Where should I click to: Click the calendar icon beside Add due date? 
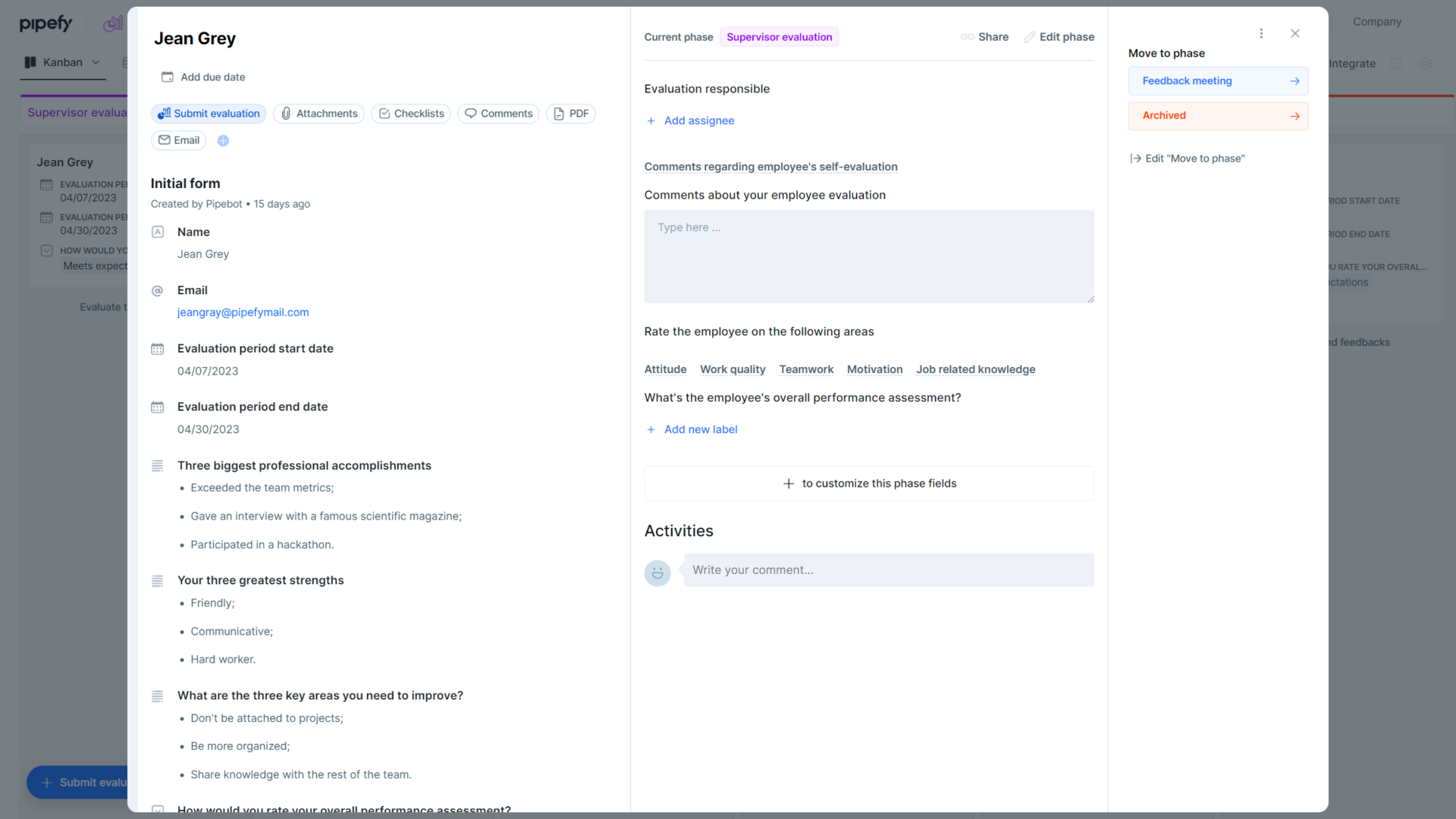[x=168, y=77]
